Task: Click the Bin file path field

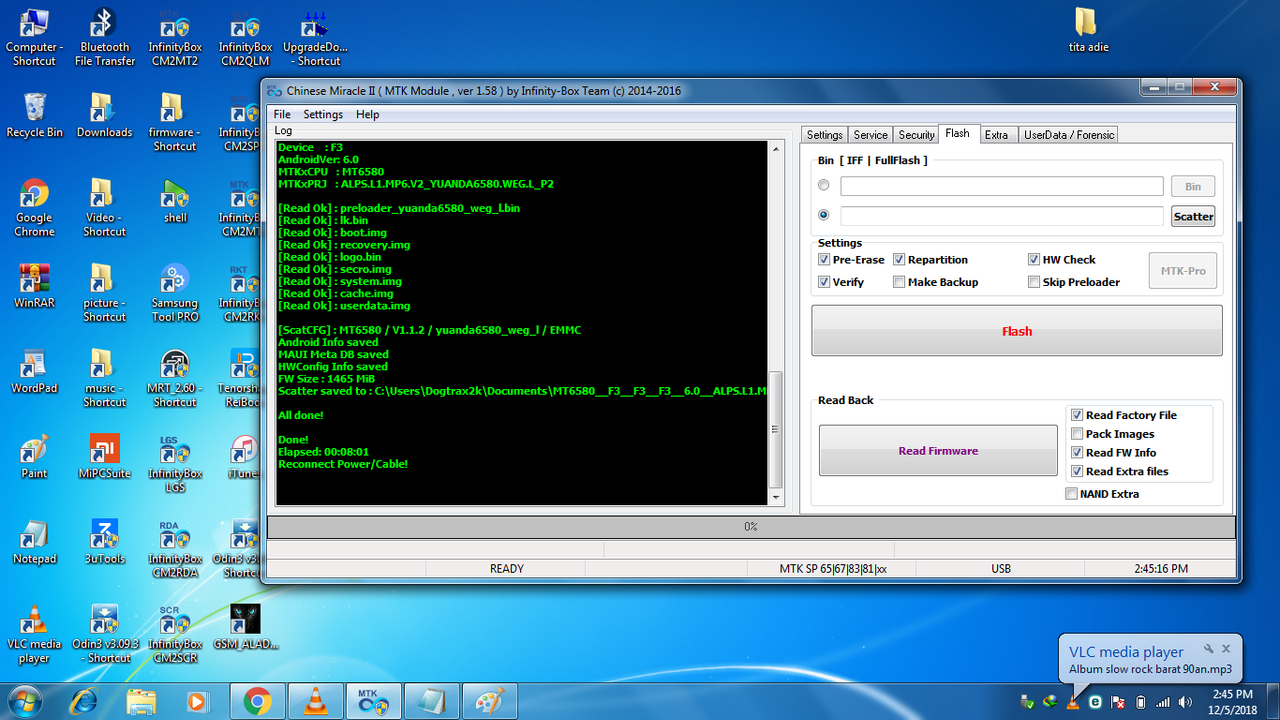Action: [1002, 186]
